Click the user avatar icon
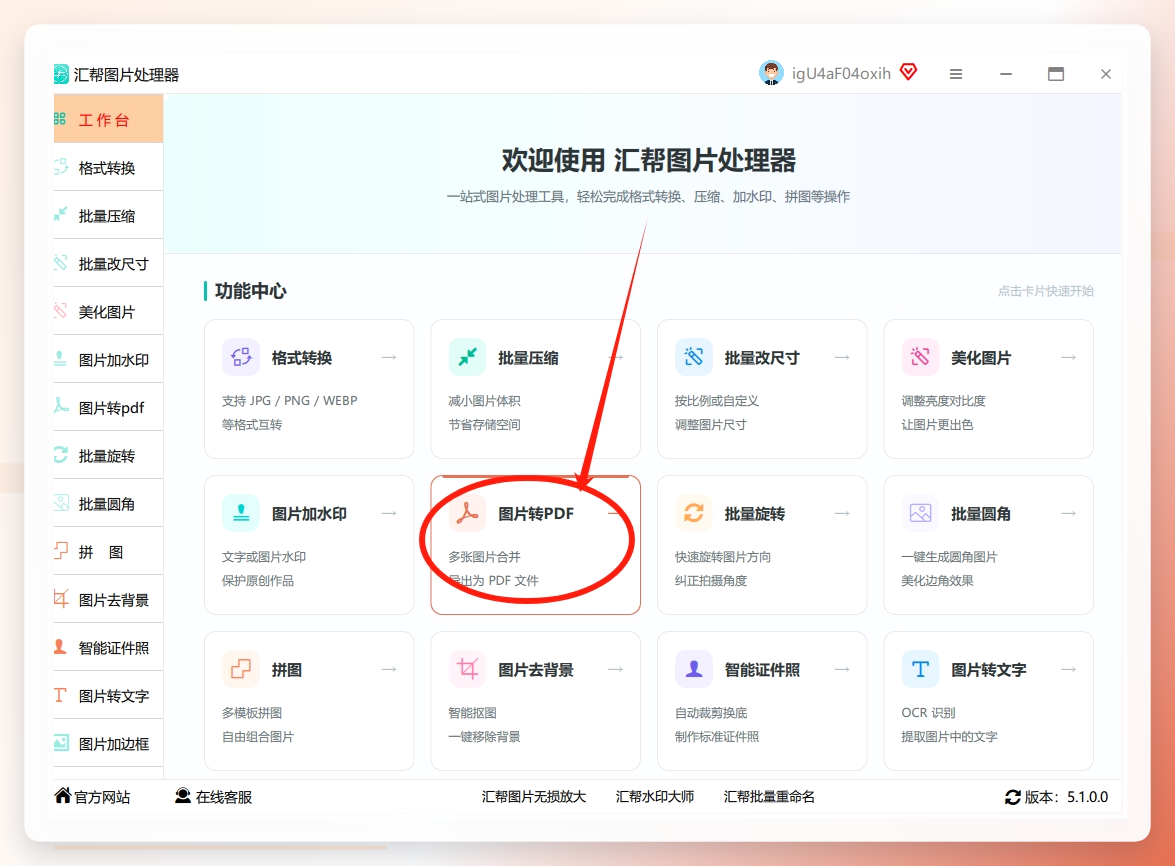Image resolution: width=1175 pixels, height=866 pixels. coord(771,73)
